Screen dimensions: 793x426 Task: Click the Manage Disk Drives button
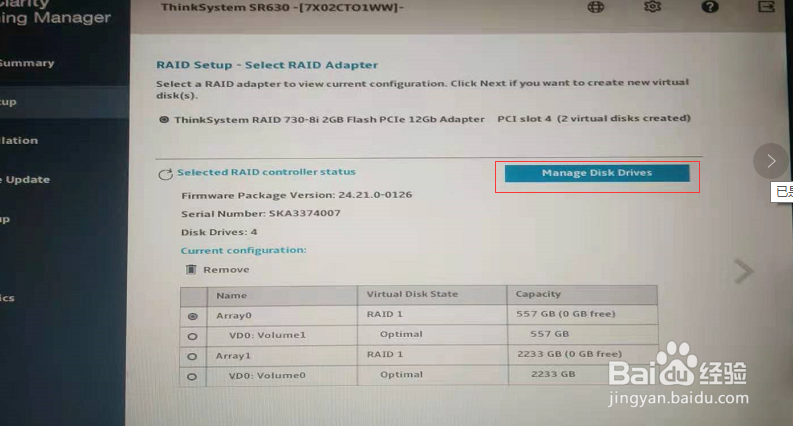tap(597, 173)
